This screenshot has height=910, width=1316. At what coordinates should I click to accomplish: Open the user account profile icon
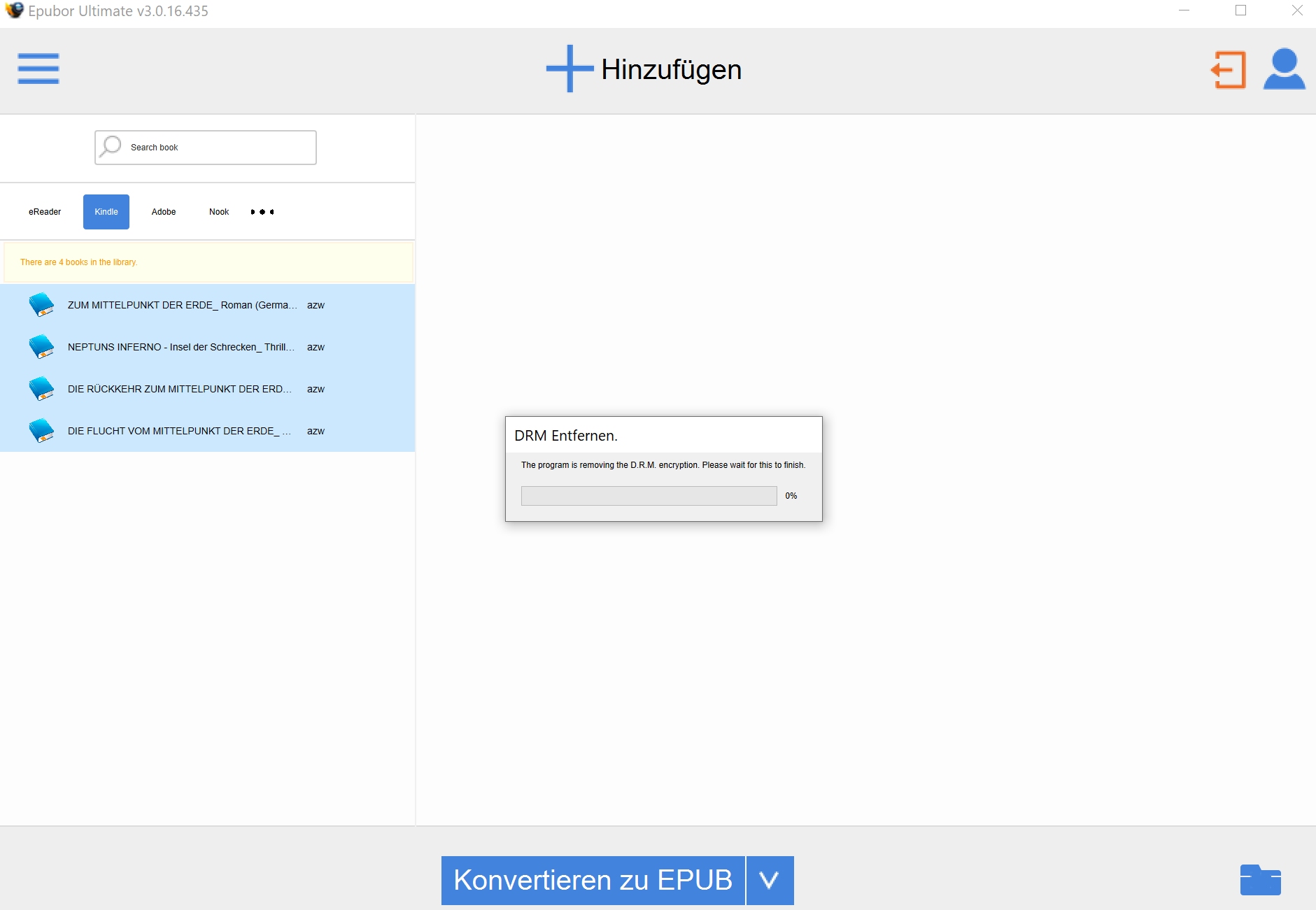pyautogui.click(x=1284, y=69)
